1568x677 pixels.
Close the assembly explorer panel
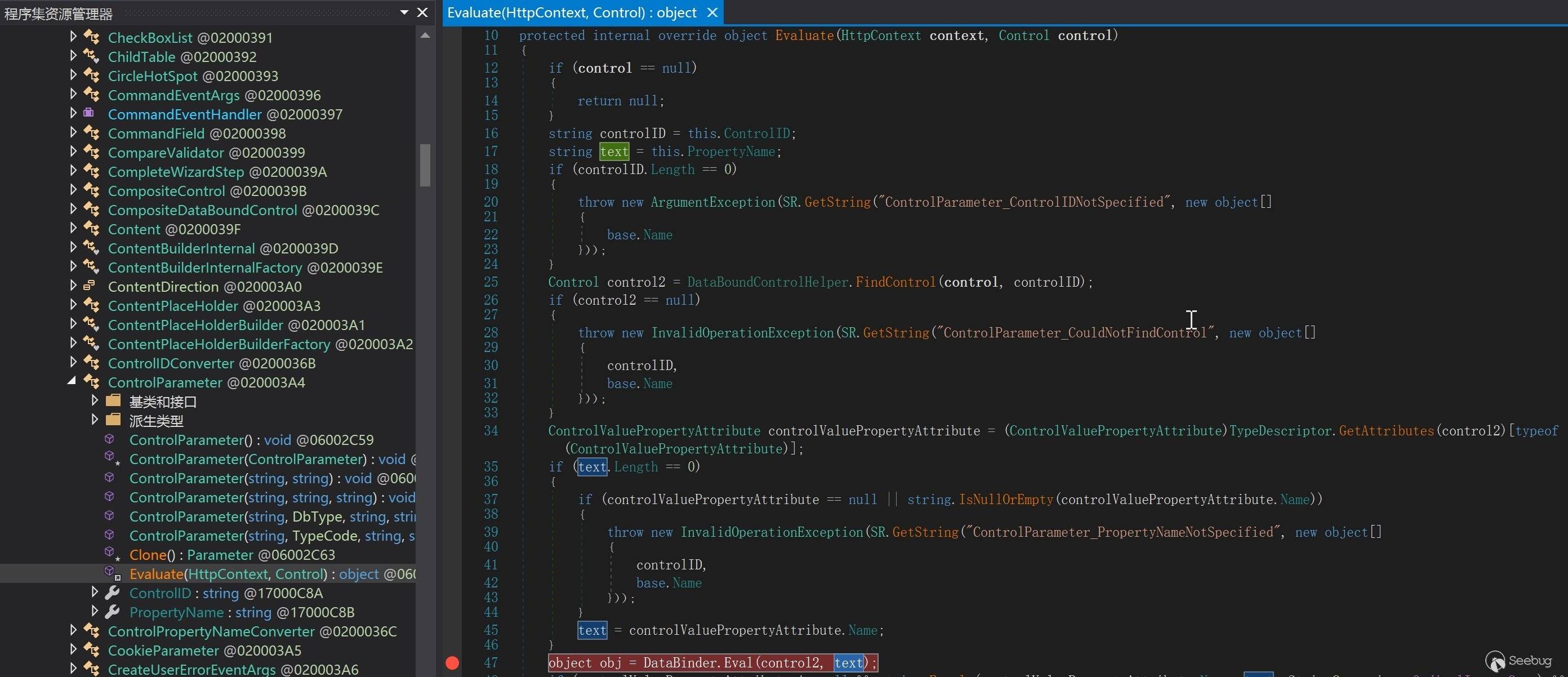click(422, 12)
